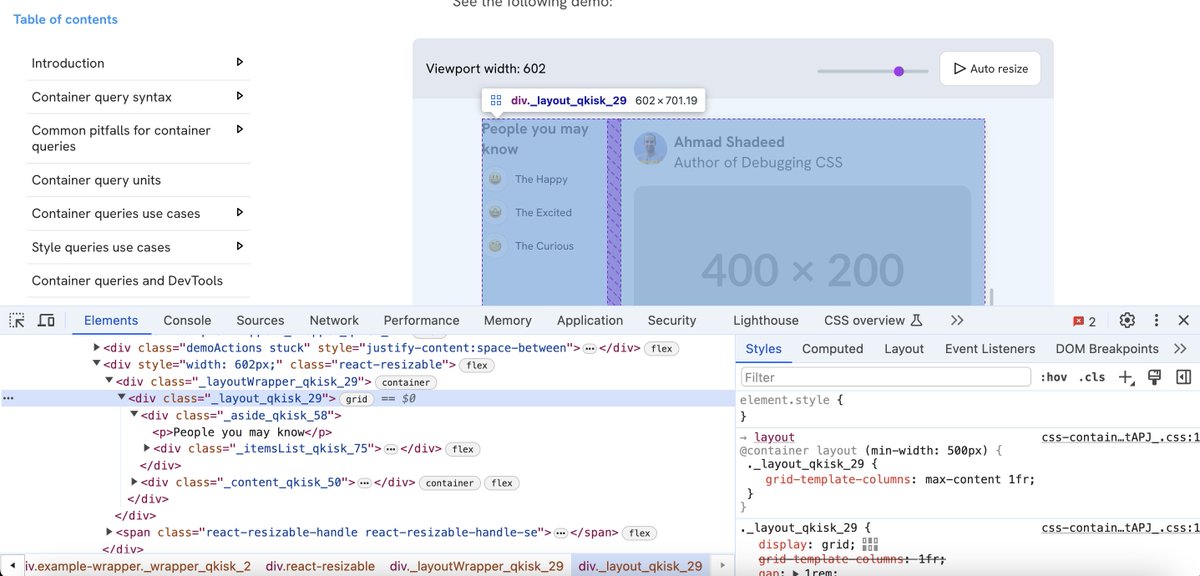
Task: Toggle flex badge on react-resizable-handle span
Action: pos(639,533)
